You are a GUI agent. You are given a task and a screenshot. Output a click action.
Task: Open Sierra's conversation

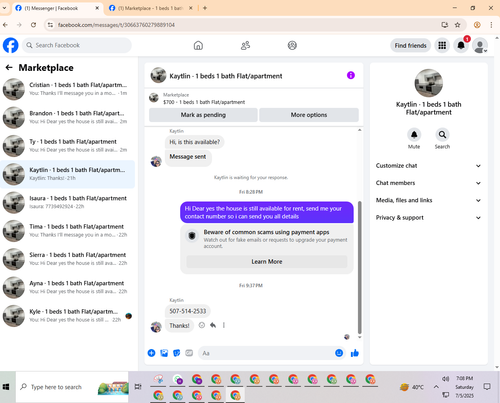coord(68,259)
